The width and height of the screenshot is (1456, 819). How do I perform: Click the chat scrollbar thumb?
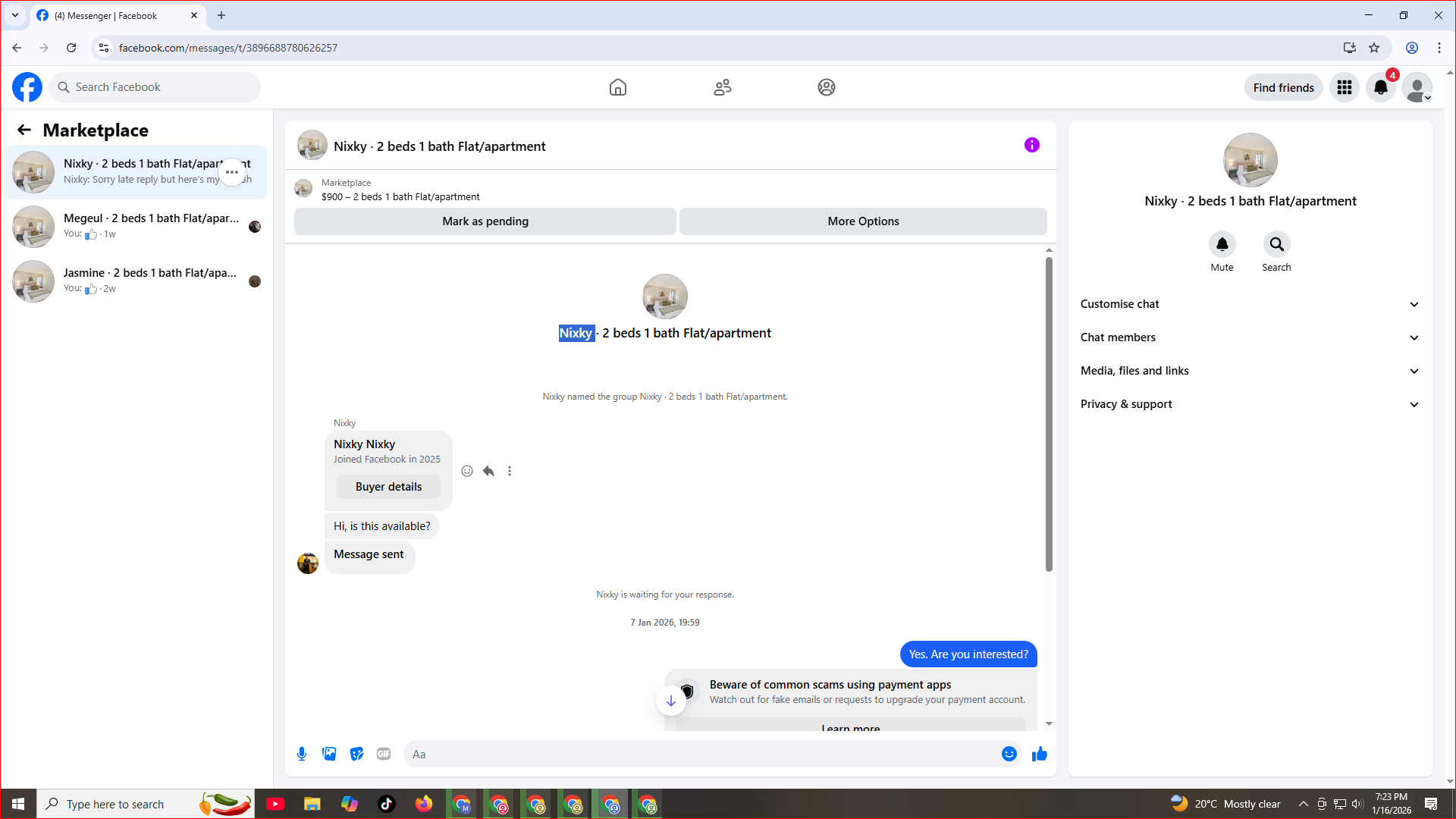click(x=1049, y=413)
